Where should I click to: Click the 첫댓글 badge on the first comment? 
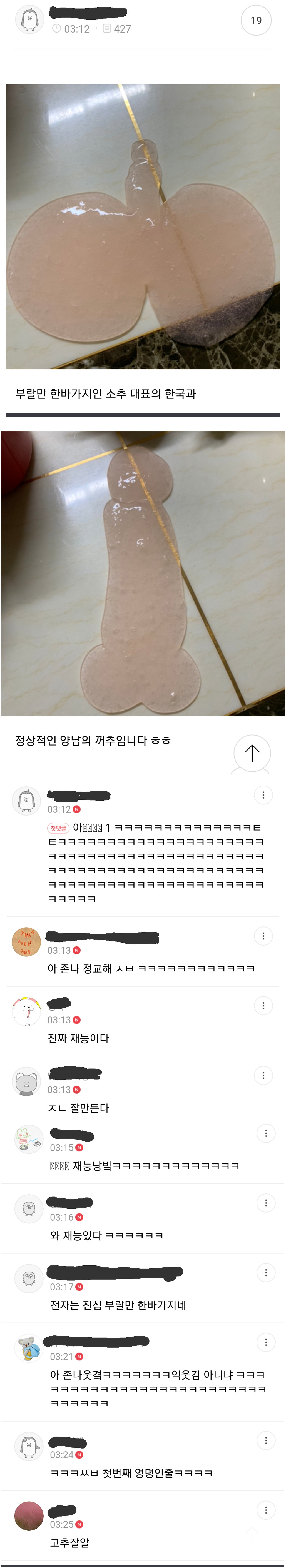coord(58,828)
